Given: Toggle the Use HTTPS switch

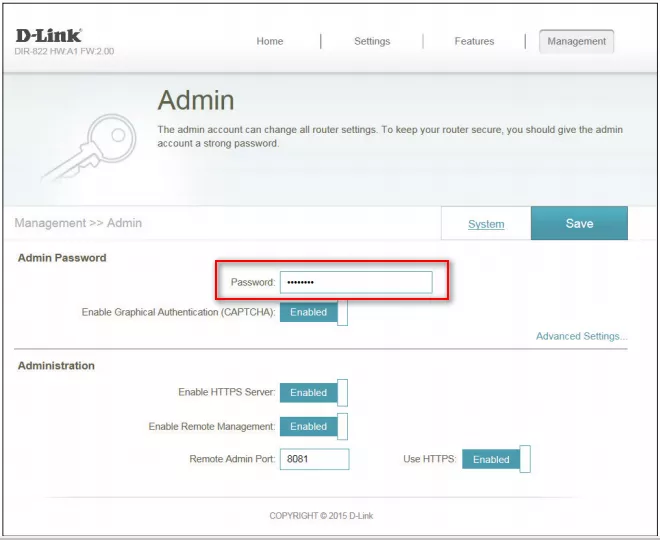Looking at the screenshot, I should pos(496,459).
